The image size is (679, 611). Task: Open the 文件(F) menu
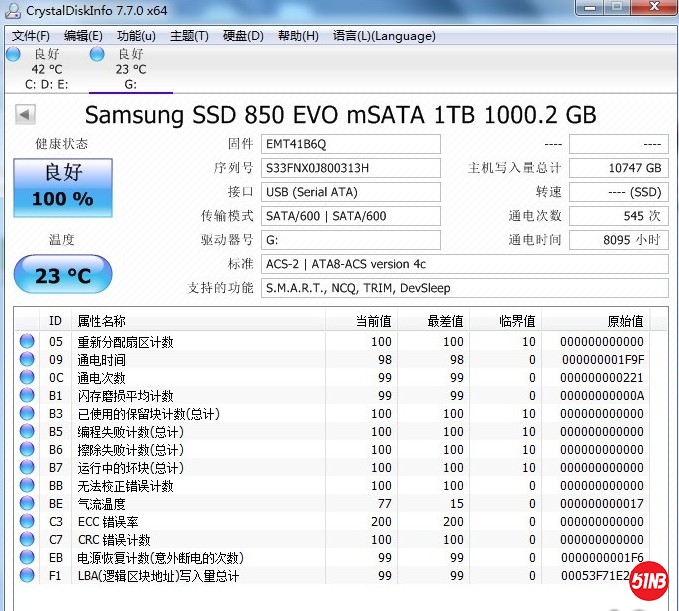(x=30, y=36)
